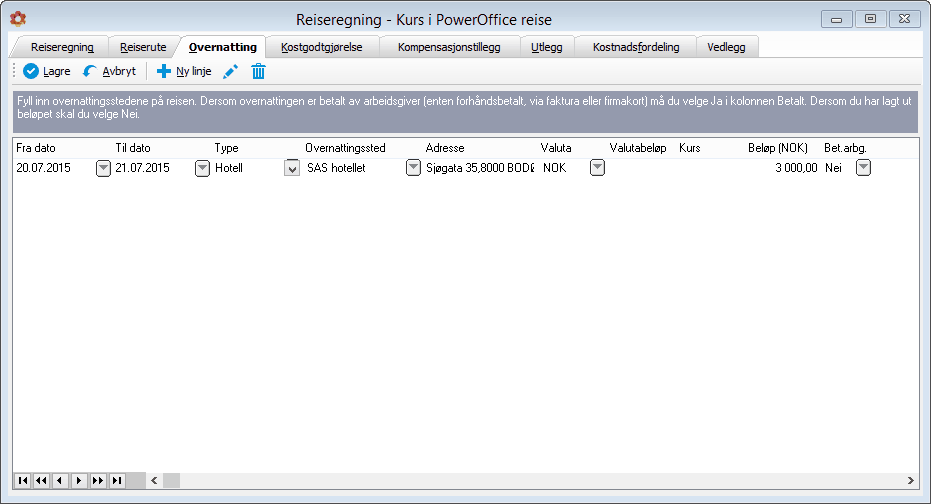Click the Overnattingssted column header

[x=345, y=148]
